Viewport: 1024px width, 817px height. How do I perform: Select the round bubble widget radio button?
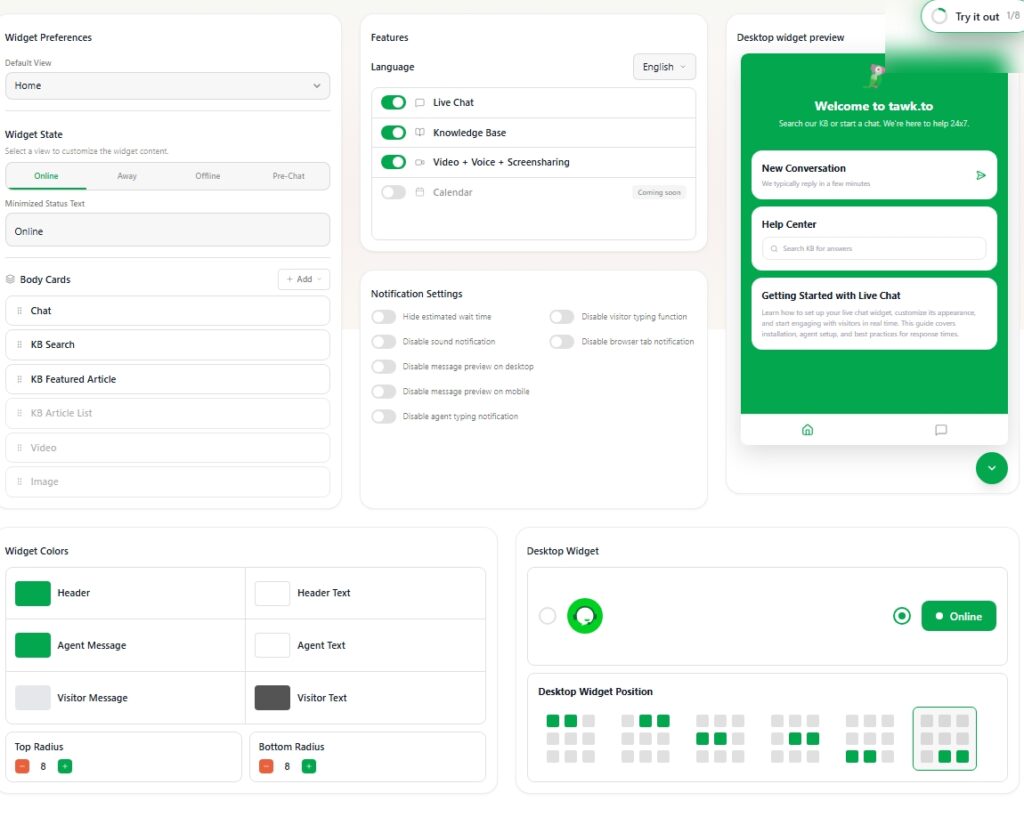[x=547, y=616]
